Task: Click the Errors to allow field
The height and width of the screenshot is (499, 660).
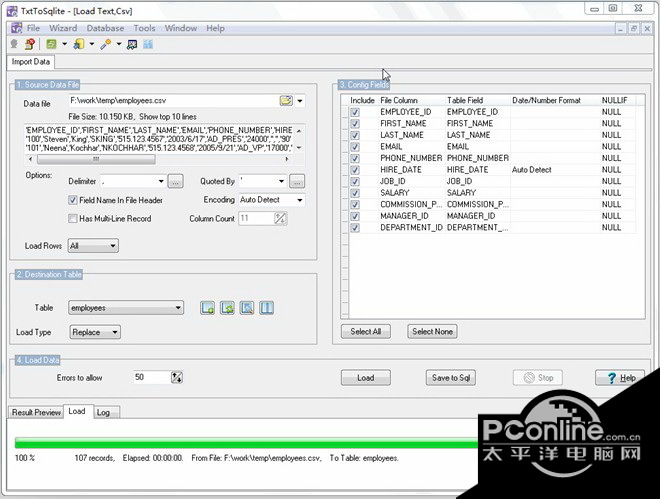Action: pos(152,377)
